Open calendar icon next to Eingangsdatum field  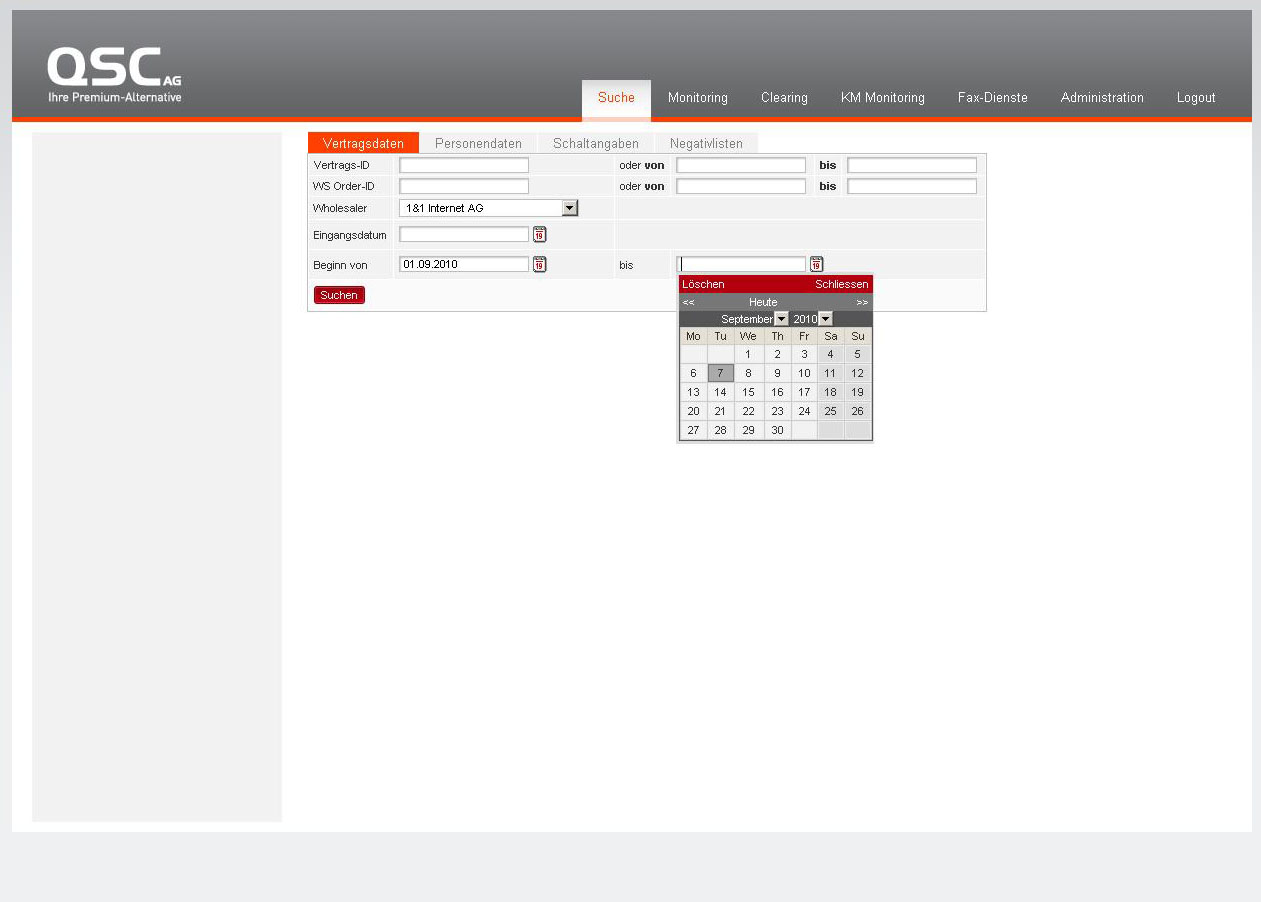[540, 234]
